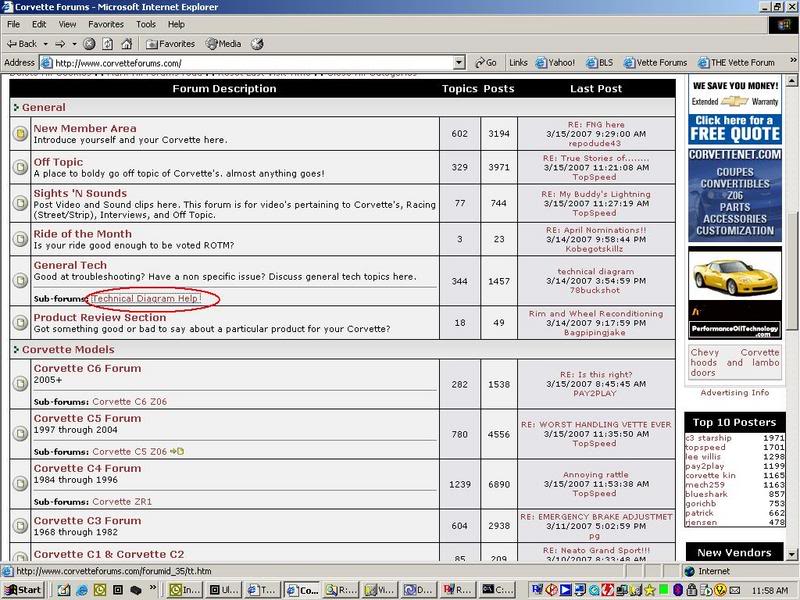Click the Ride of the Month folder icon
The image size is (800, 600).
[20, 239]
